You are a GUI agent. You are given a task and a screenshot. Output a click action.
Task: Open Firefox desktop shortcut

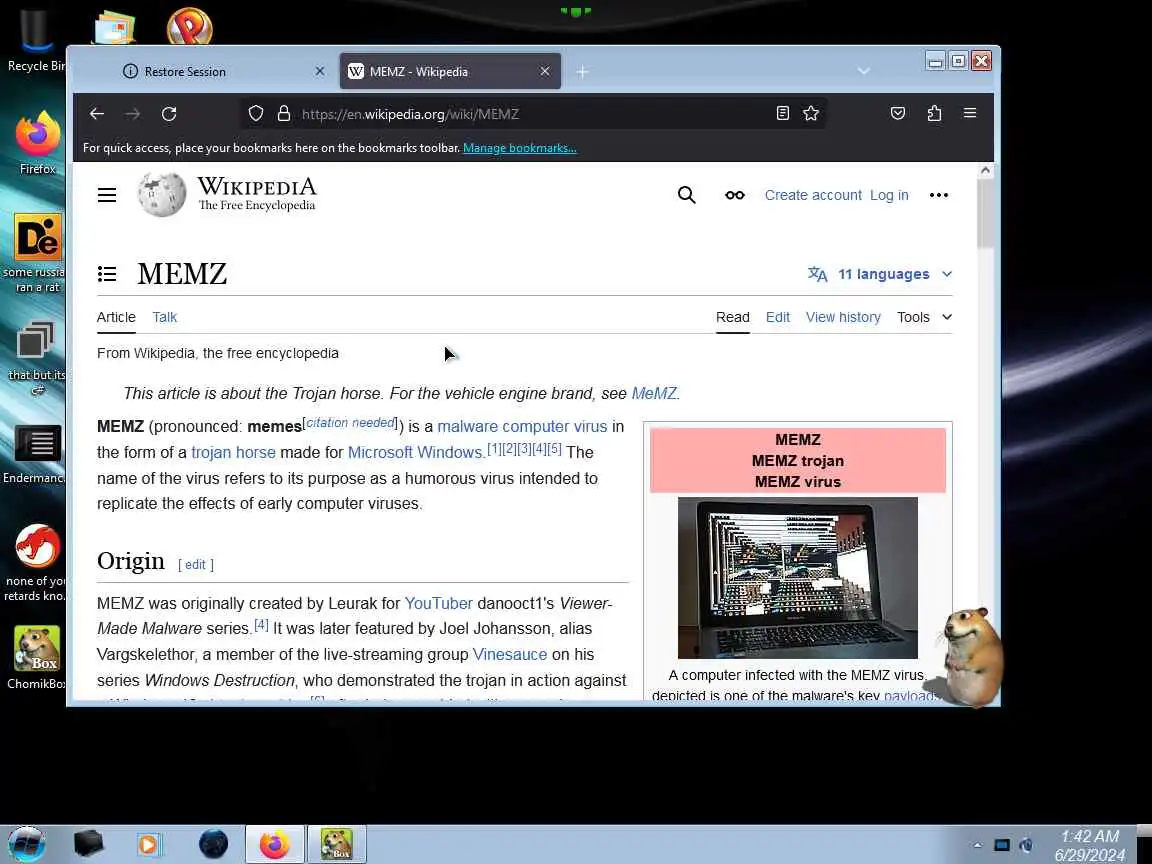pos(37,143)
